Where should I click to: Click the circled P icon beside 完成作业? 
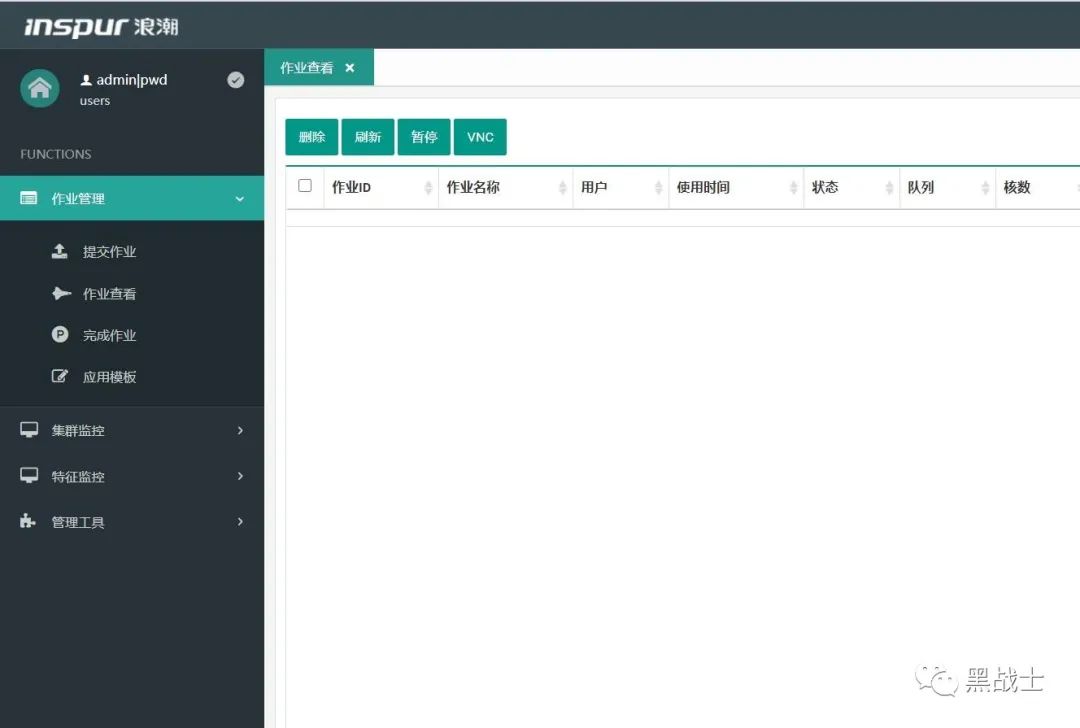[60, 335]
